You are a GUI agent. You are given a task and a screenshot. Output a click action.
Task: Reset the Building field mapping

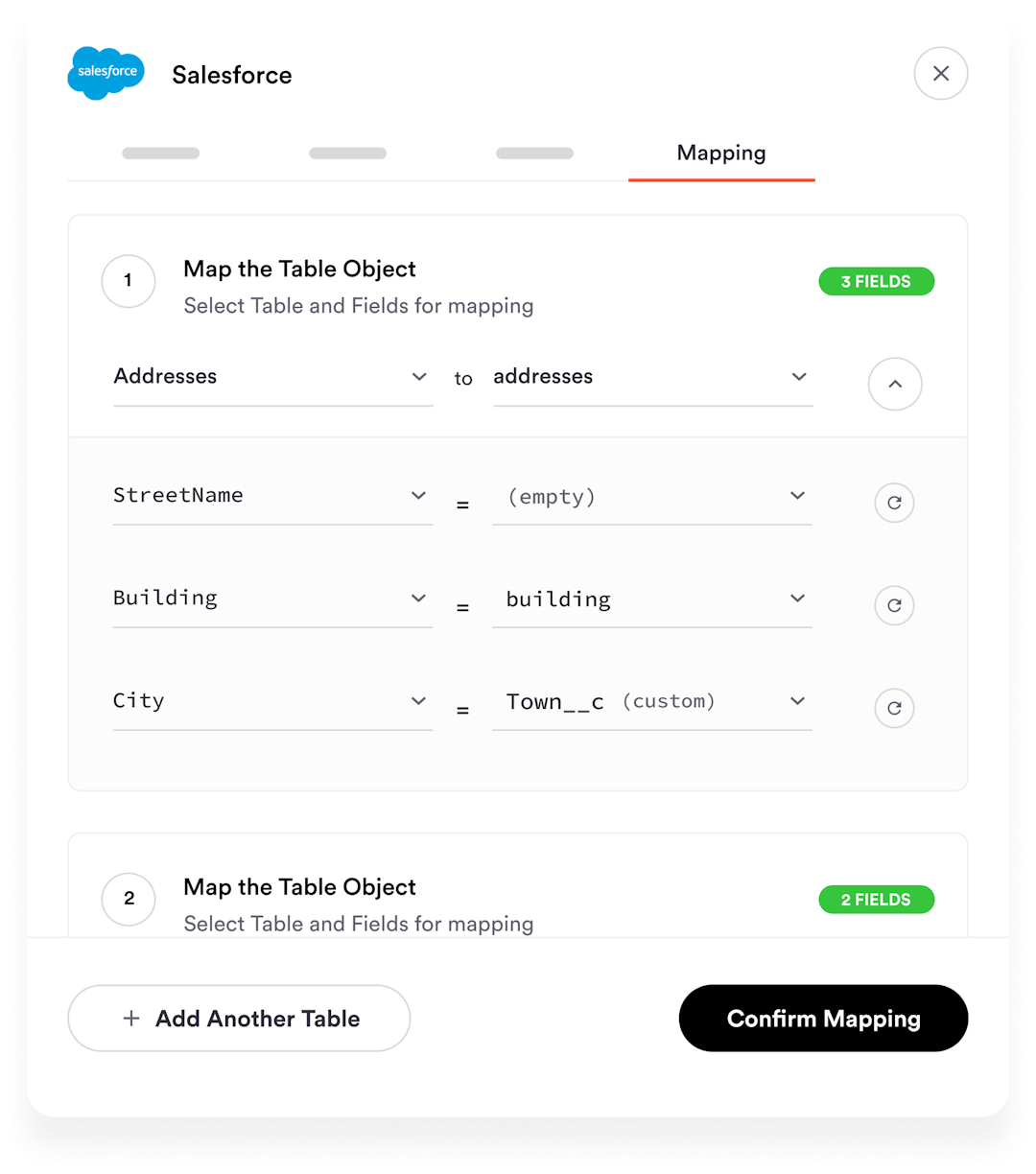pyautogui.click(x=894, y=605)
